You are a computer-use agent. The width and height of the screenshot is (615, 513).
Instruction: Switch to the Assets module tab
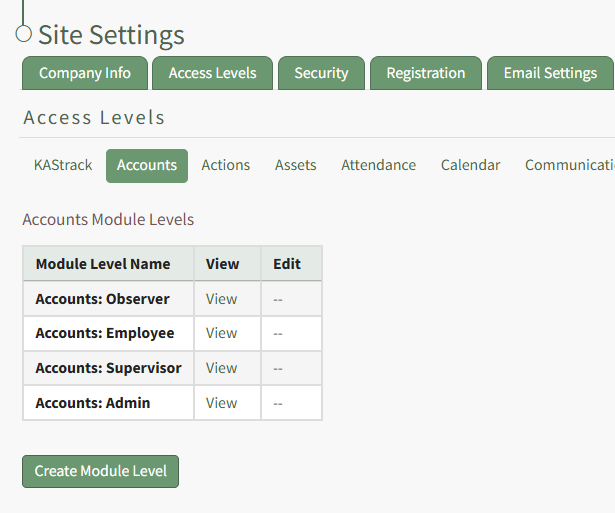(295, 166)
